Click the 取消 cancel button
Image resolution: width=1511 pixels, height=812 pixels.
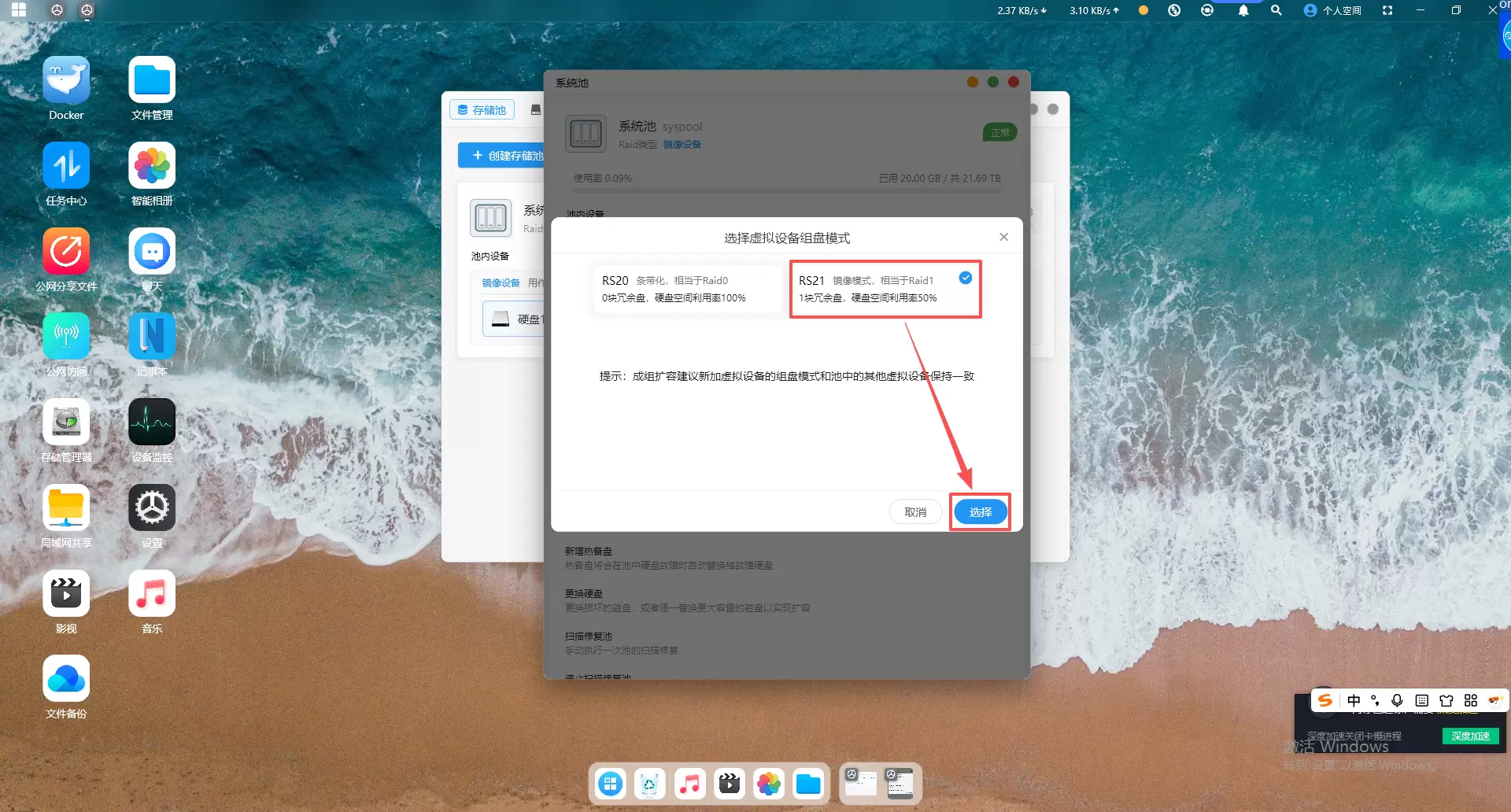[915, 512]
